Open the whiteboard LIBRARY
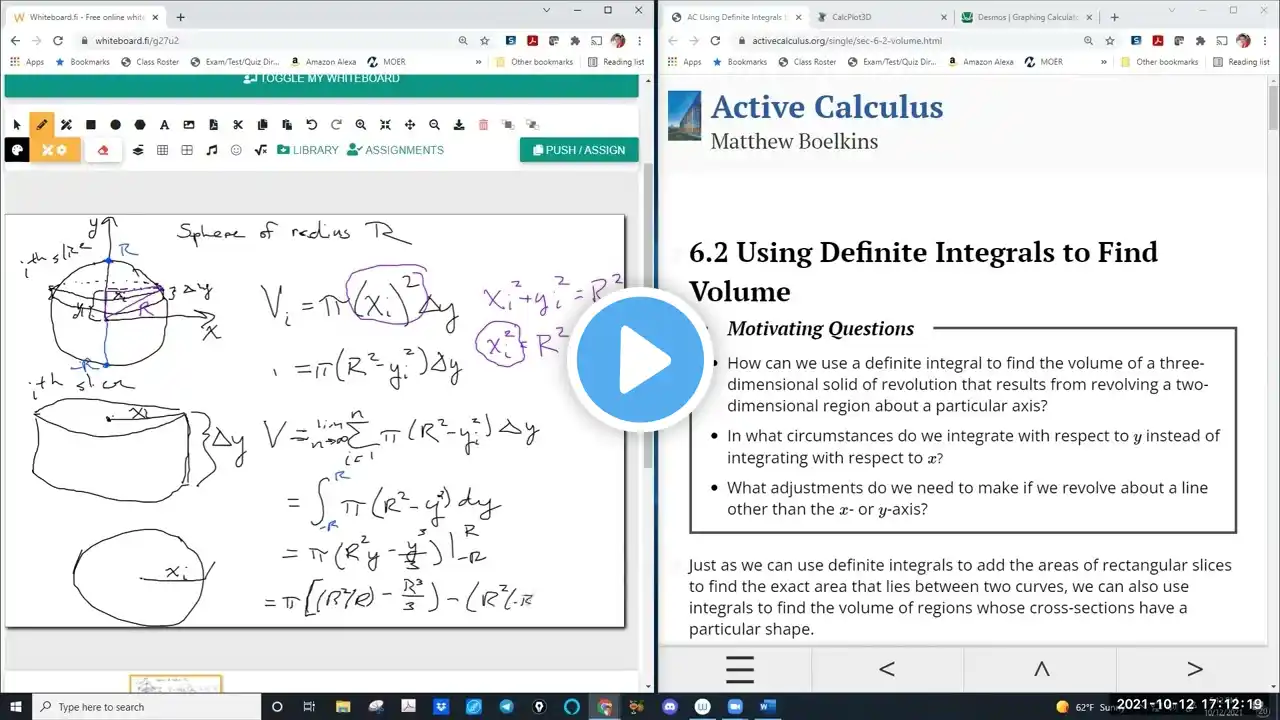This screenshot has width=1280, height=720. [x=308, y=150]
